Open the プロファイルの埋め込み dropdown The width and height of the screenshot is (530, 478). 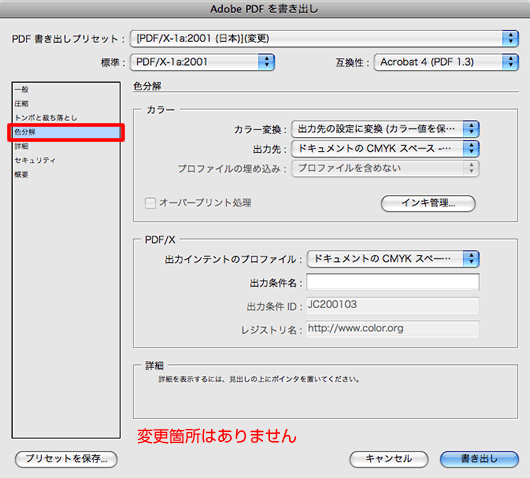[385, 168]
